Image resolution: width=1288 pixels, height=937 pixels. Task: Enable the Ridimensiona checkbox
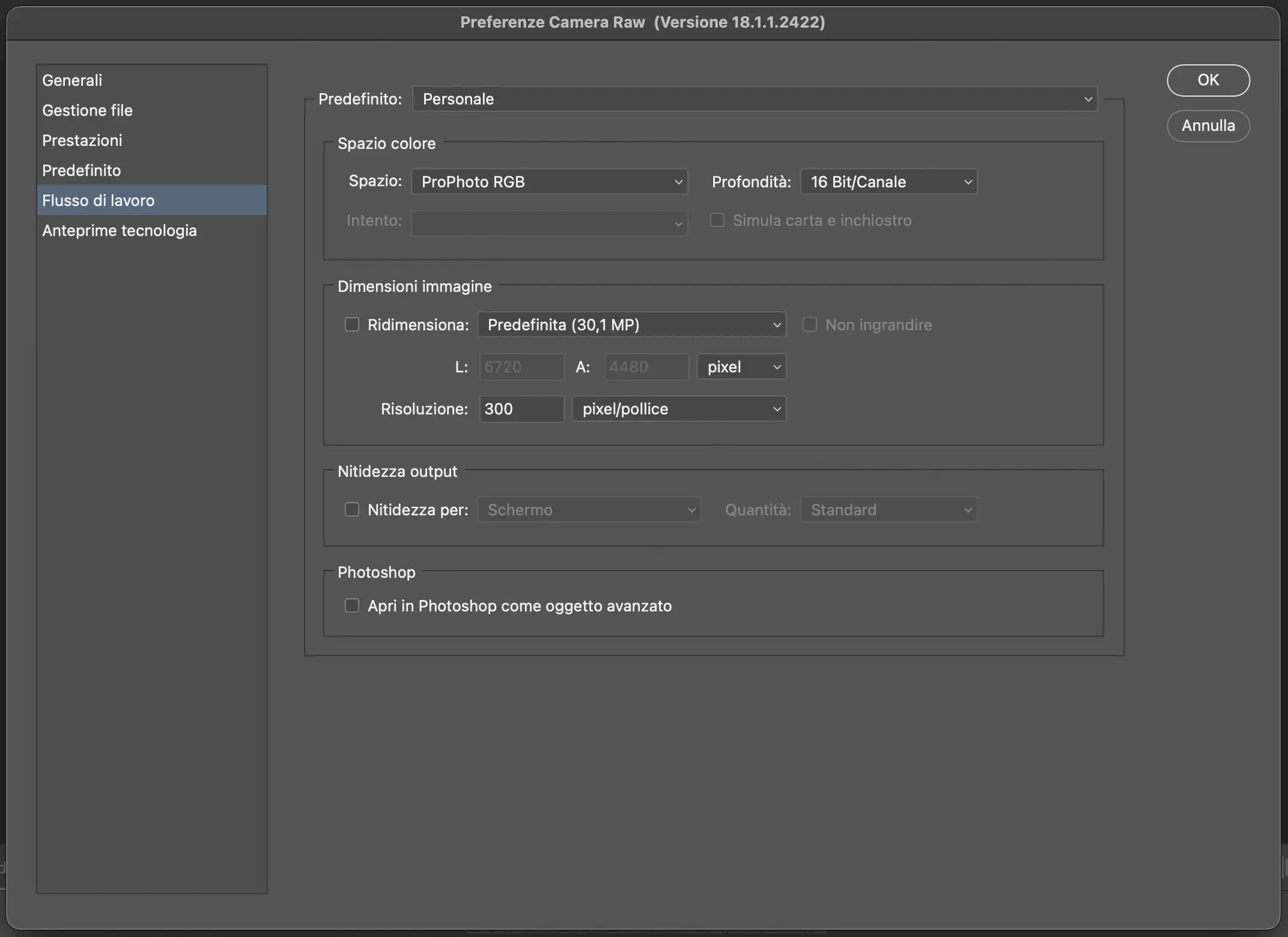click(352, 325)
